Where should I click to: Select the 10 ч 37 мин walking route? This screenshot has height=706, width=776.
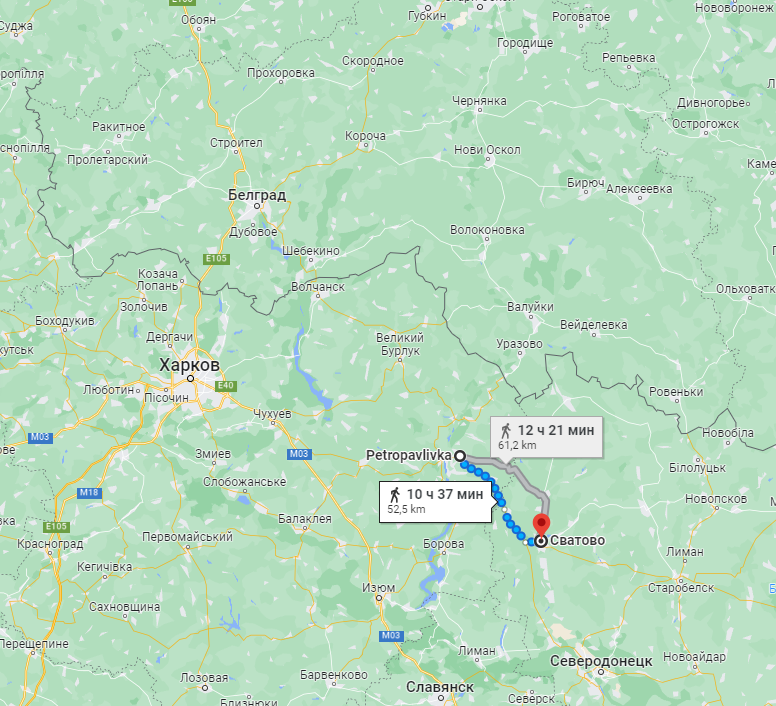point(436,502)
